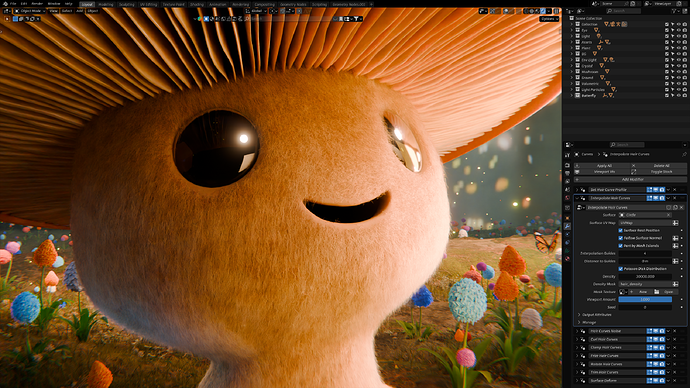Viewport: 690px width, 388px height.
Task: Open the World properties tab icon
Action: point(567,198)
